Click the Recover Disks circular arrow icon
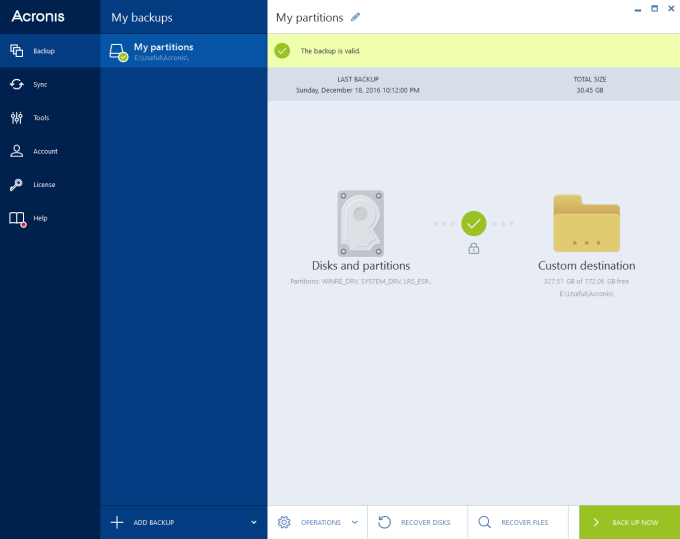 [x=384, y=522]
